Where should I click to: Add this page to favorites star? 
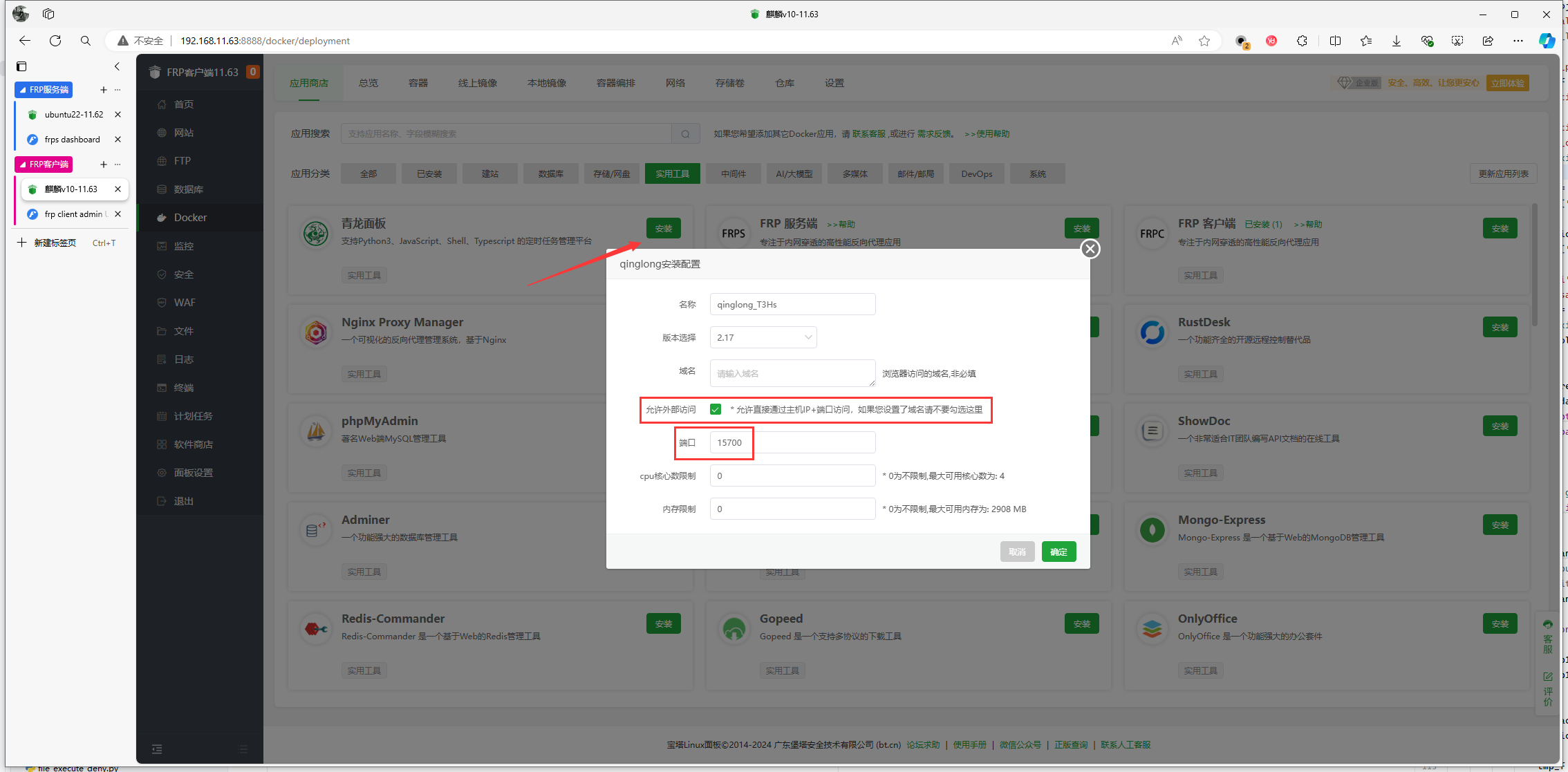[x=1204, y=41]
